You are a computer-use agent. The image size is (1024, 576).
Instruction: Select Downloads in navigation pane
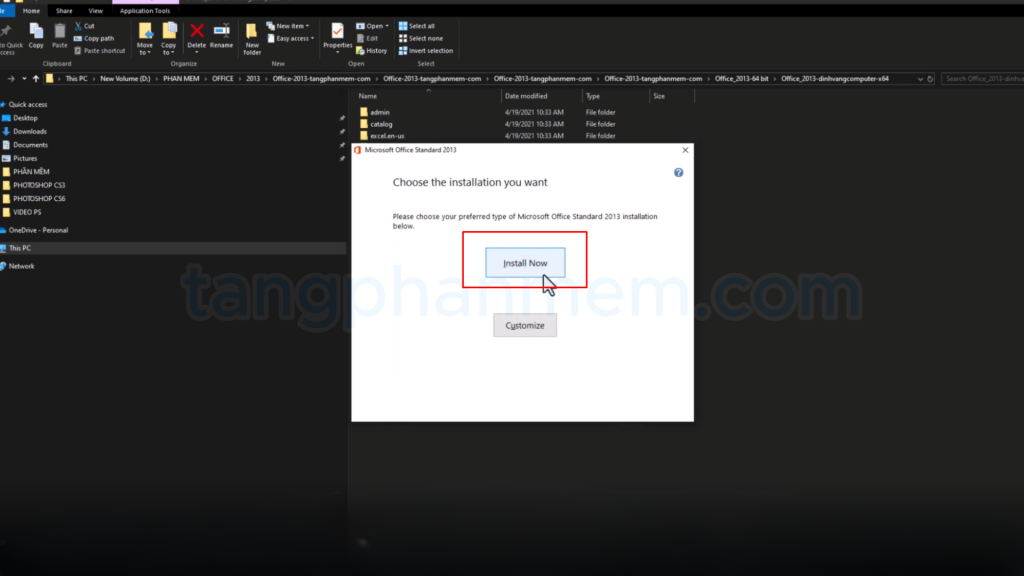pos(29,131)
